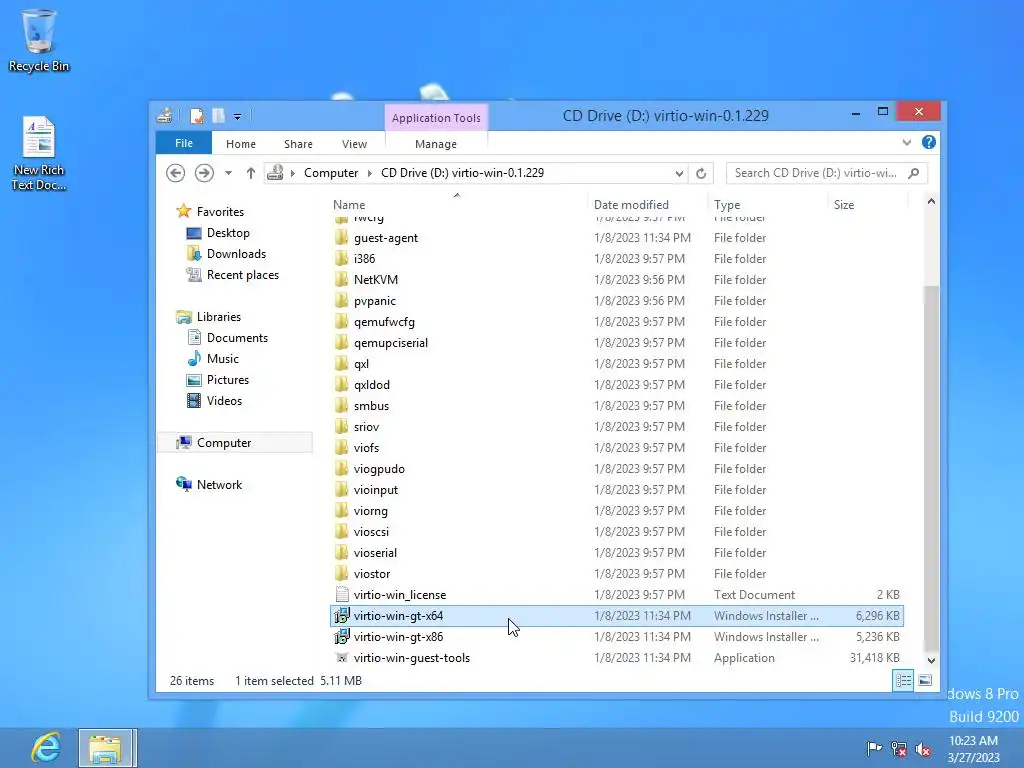Viewport: 1024px width, 768px height.
Task: Switch to the View ribbon tab
Action: click(354, 144)
